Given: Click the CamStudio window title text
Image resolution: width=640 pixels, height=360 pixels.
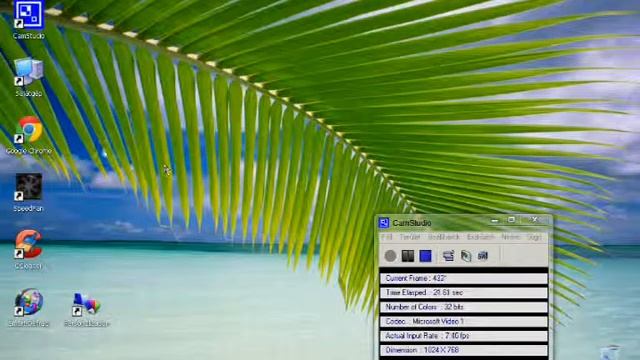Looking at the screenshot, I should coord(412,223).
